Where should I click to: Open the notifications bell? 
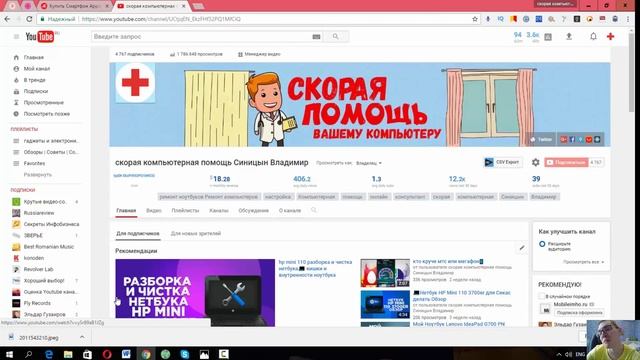click(x=593, y=37)
